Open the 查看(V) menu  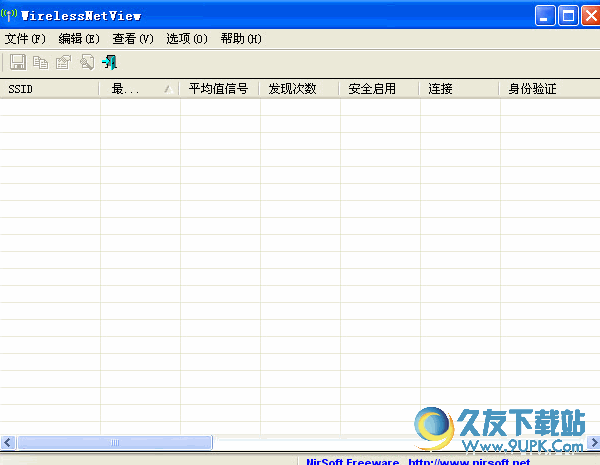point(133,39)
